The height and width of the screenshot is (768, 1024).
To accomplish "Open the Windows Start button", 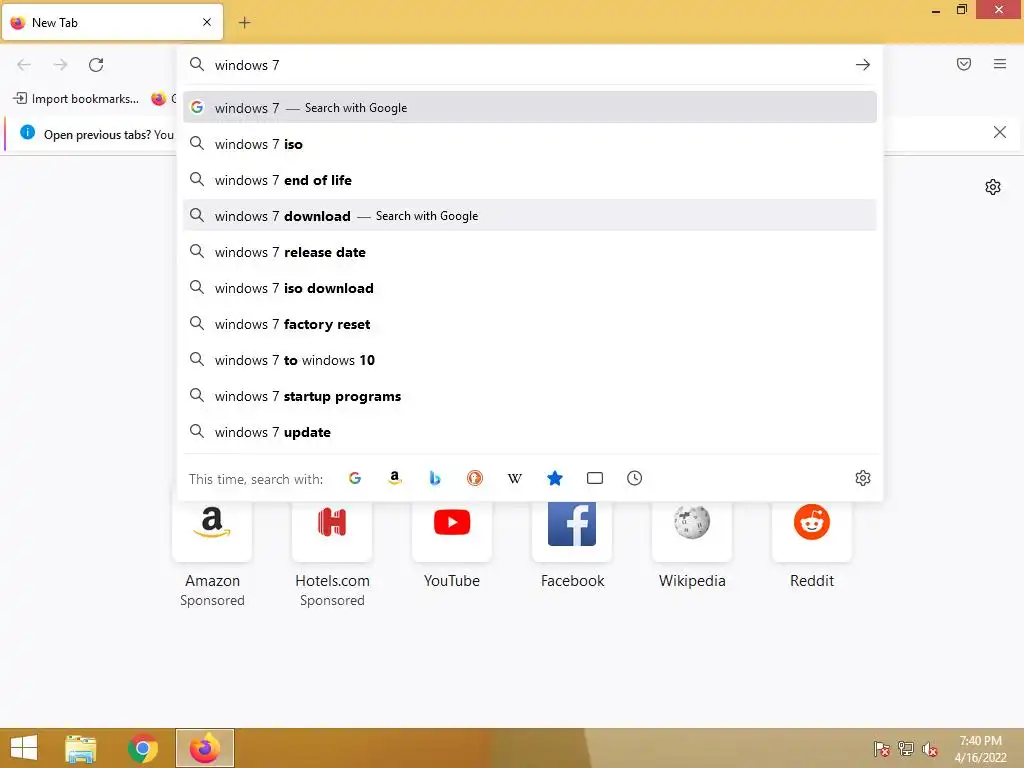I will pos(24,748).
